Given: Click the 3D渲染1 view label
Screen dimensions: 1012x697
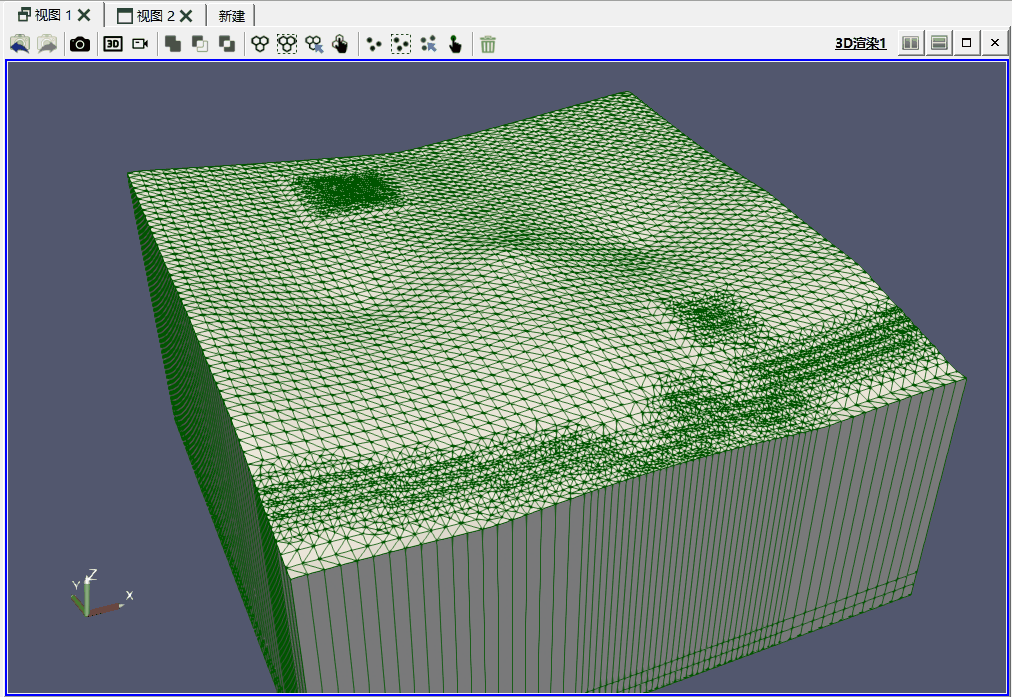Looking at the screenshot, I should (861, 43).
